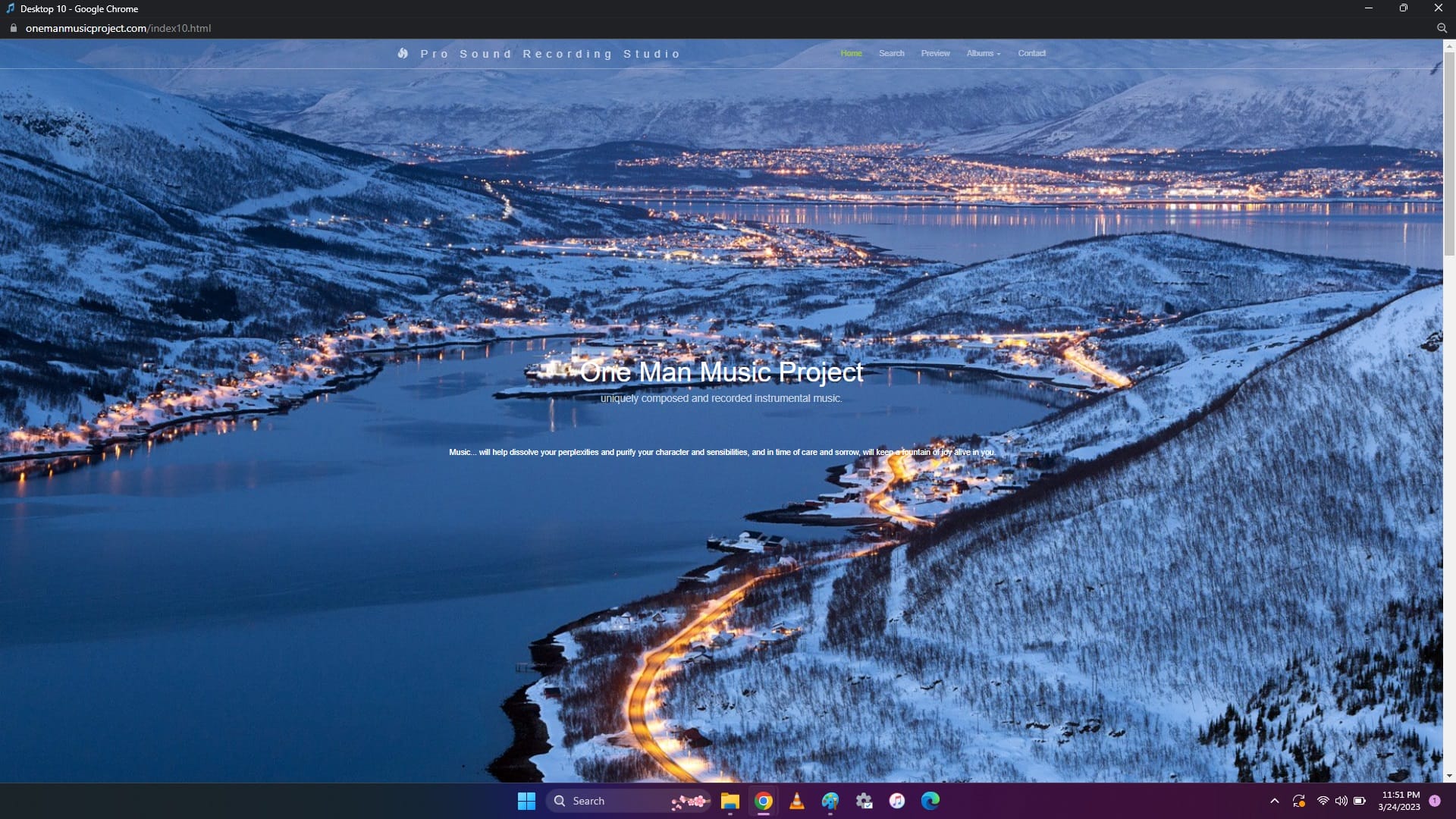1456x819 pixels.
Task: Open the Contact page link
Action: click(x=1031, y=53)
